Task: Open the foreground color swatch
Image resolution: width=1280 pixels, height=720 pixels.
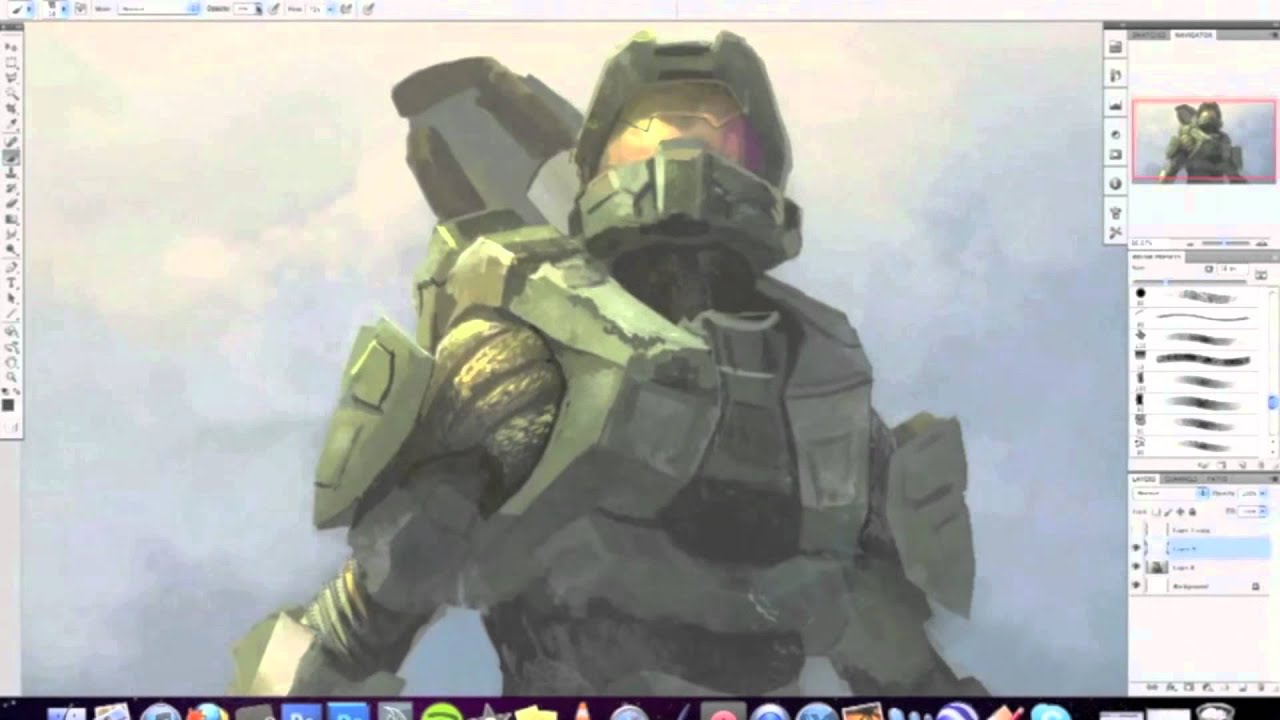Action: [9, 405]
